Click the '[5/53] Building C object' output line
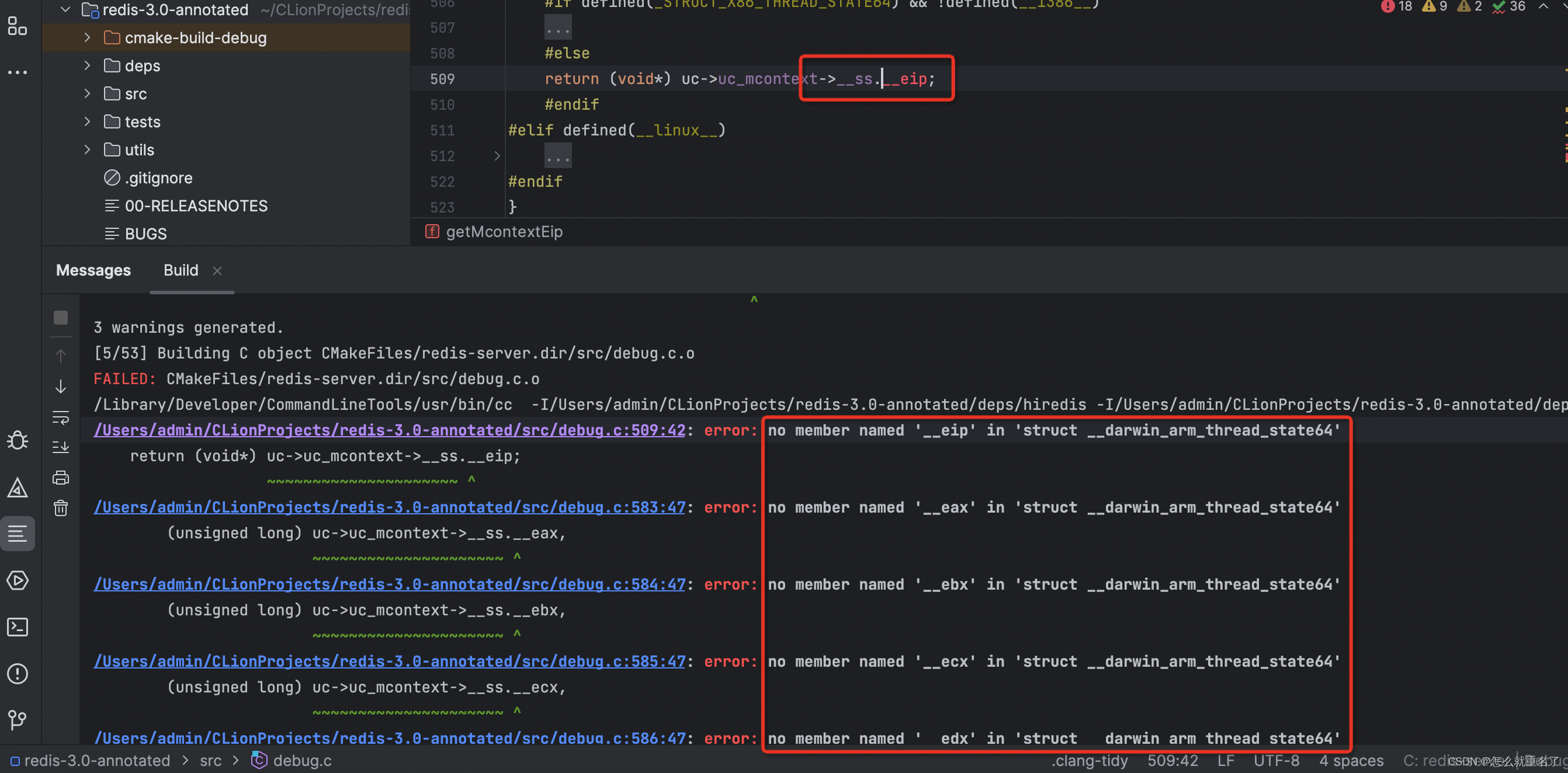Viewport: 1568px width, 773px height. [394, 353]
